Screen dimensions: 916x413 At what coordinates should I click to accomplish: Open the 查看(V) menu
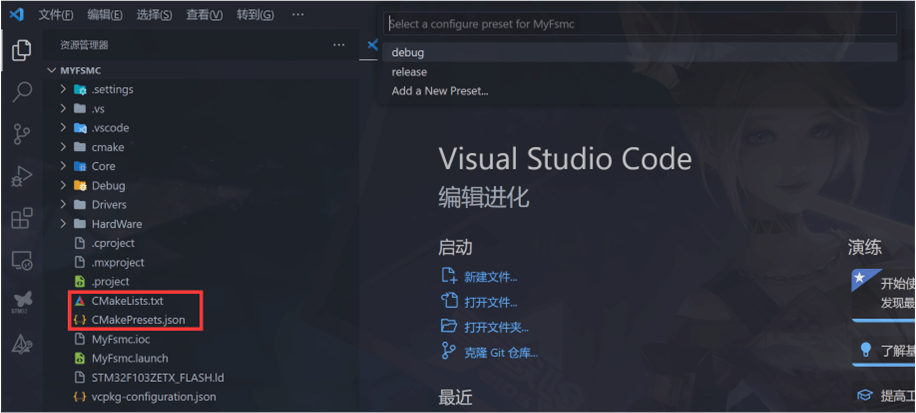204,15
